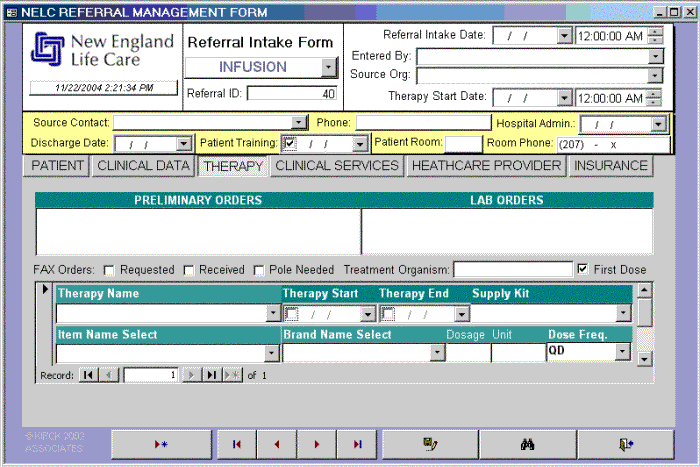Image resolution: width=700 pixels, height=467 pixels.
Task: Click the subform first record navigator
Action: point(88,375)
